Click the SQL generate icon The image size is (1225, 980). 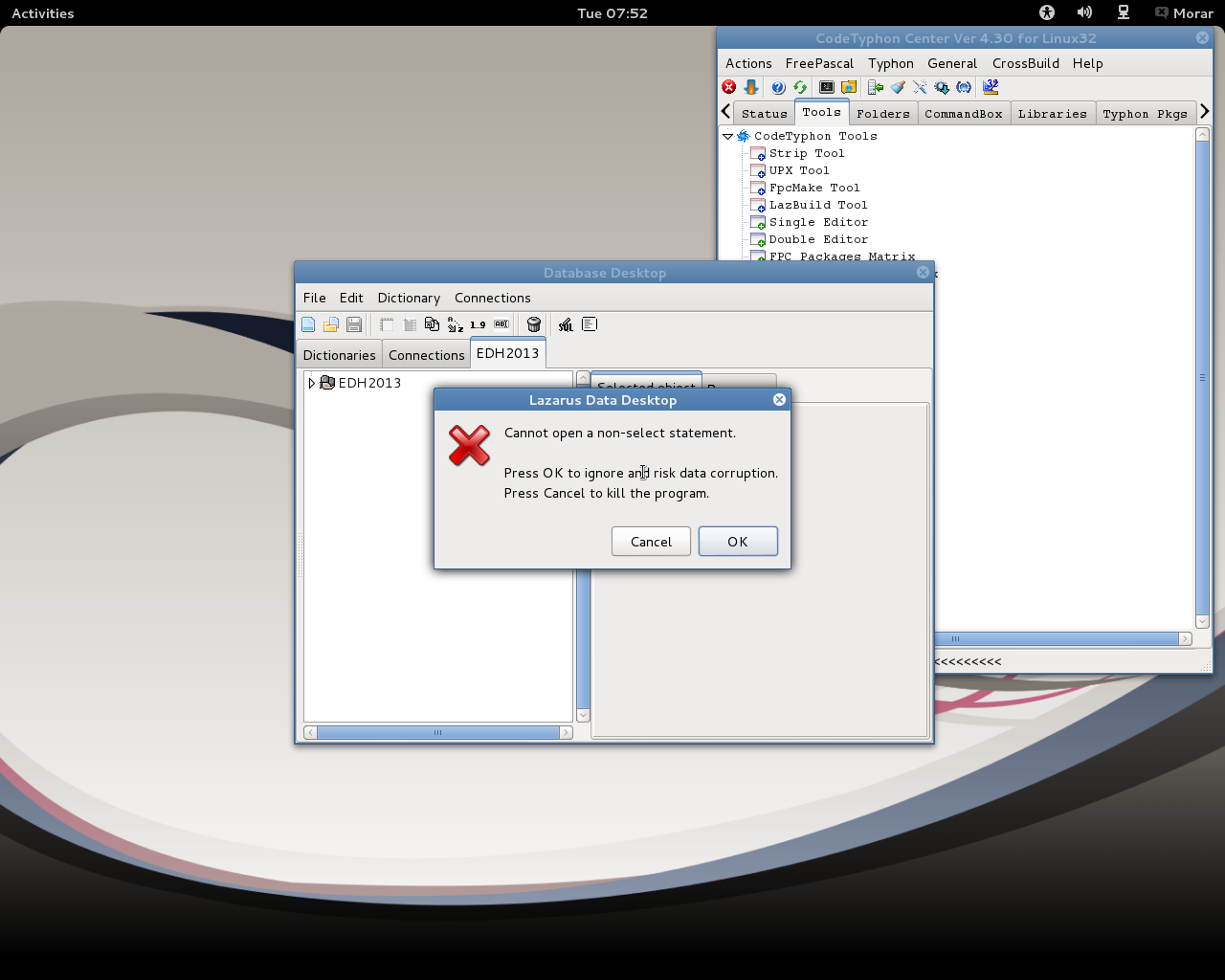coord(566,324)
